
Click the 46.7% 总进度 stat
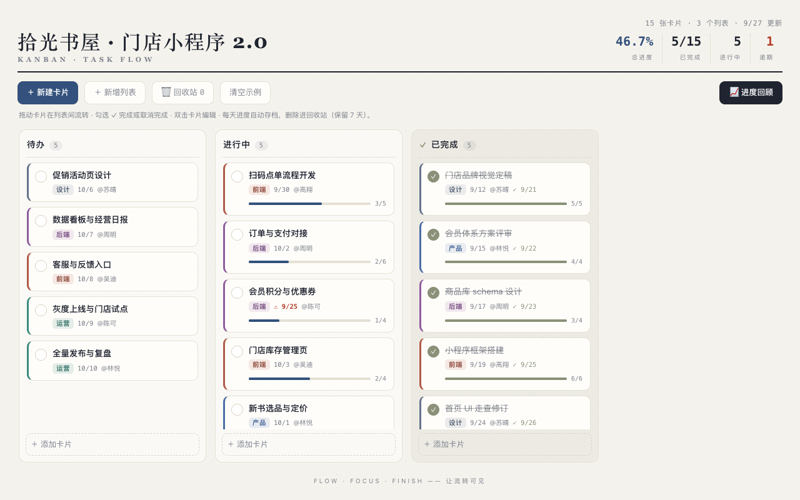click(634, 46)
